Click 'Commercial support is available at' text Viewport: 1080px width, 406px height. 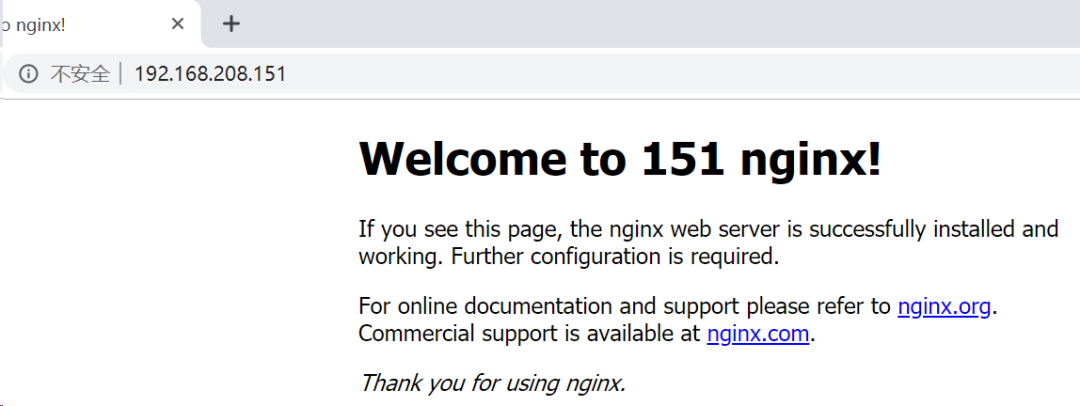[530, 334]
